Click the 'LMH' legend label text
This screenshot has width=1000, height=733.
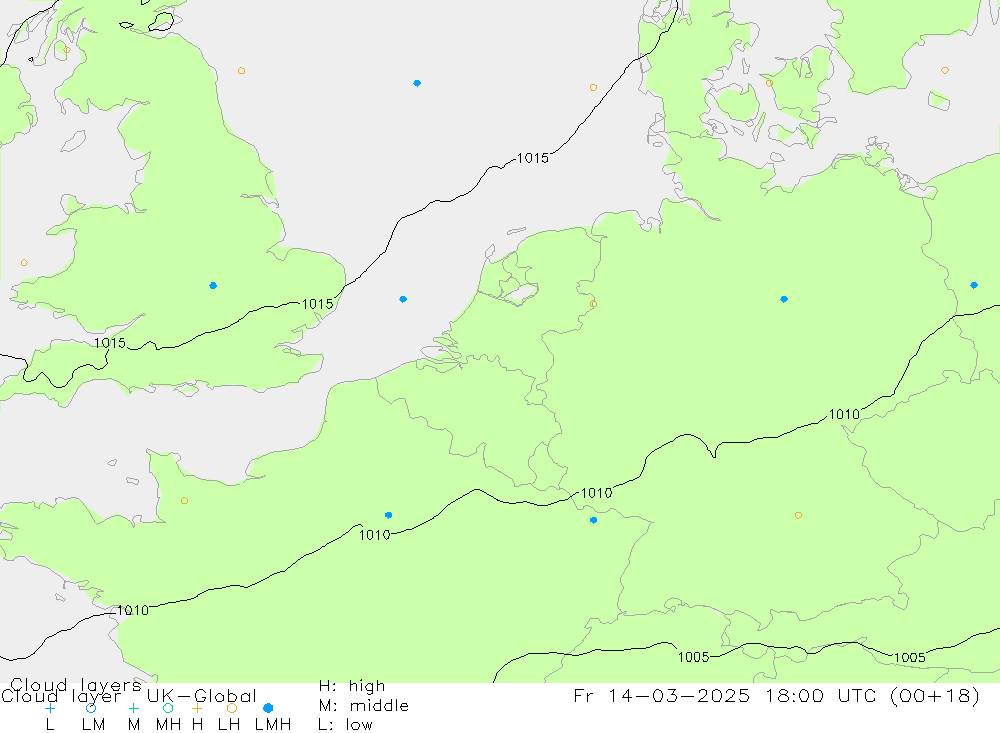(273, 725)
